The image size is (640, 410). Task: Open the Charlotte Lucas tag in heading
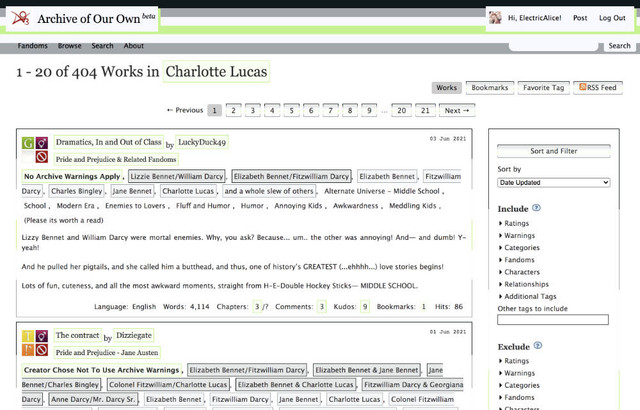coord(216,72)
